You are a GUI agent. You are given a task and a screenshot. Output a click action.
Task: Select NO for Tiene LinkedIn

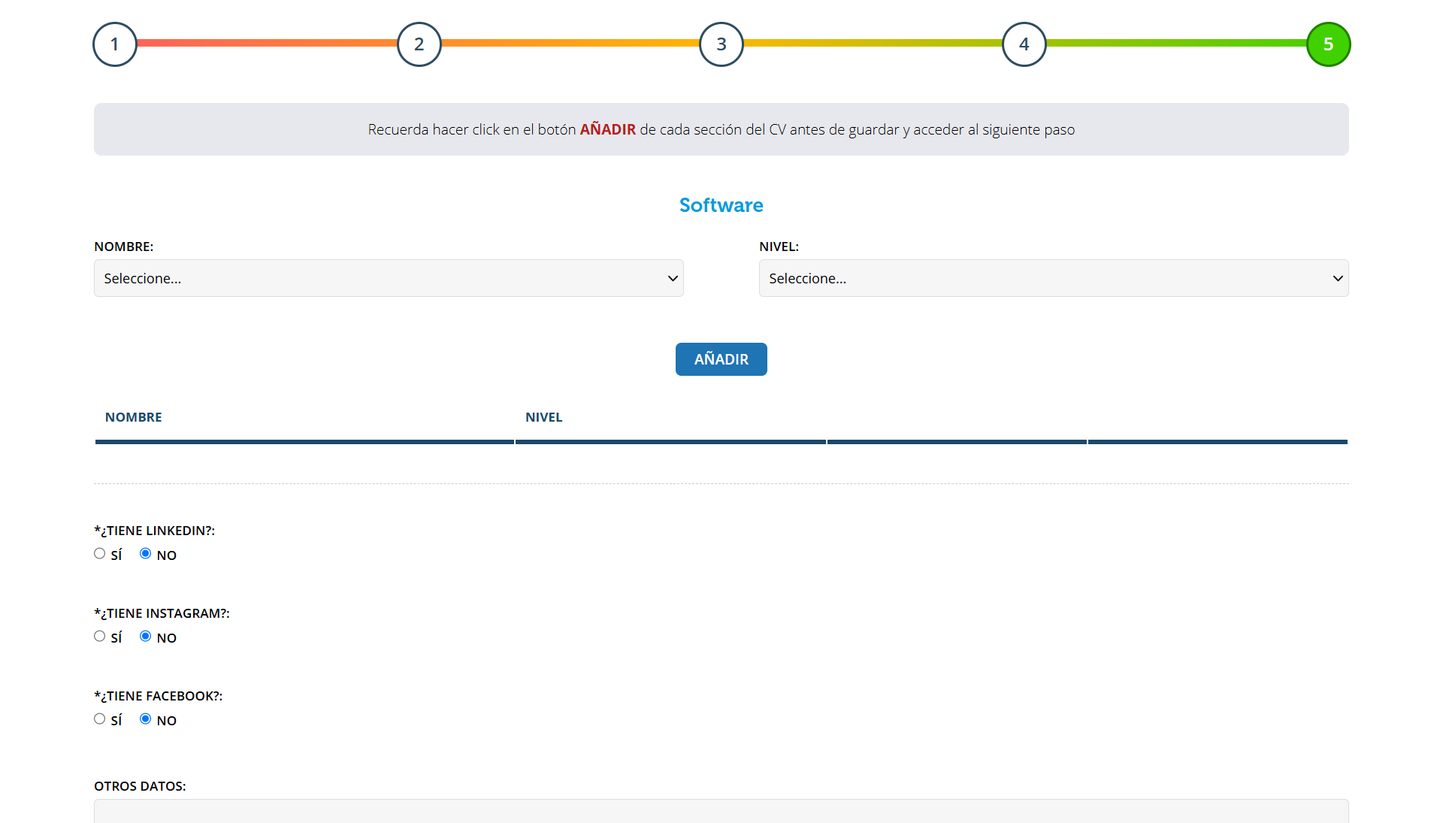[x=146, y=553]
